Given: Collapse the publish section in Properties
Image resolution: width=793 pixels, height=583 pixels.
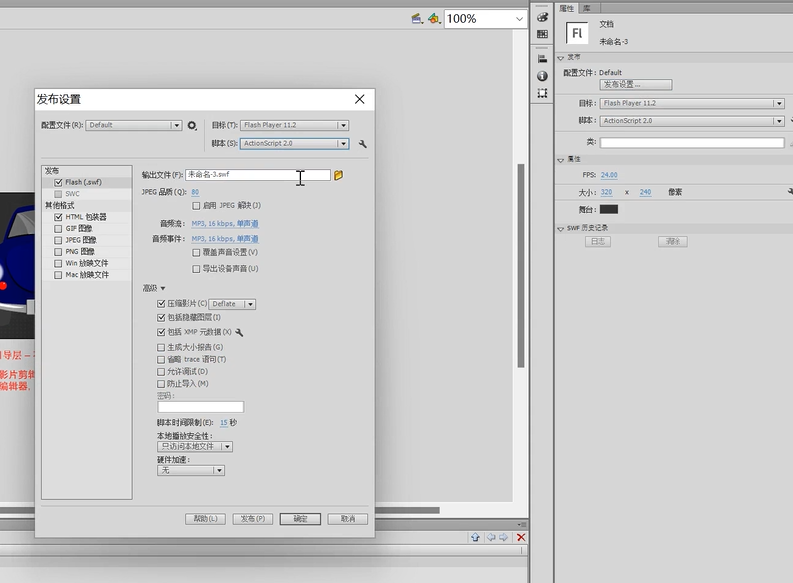Looking at the screenshot, I should point(560,58).
